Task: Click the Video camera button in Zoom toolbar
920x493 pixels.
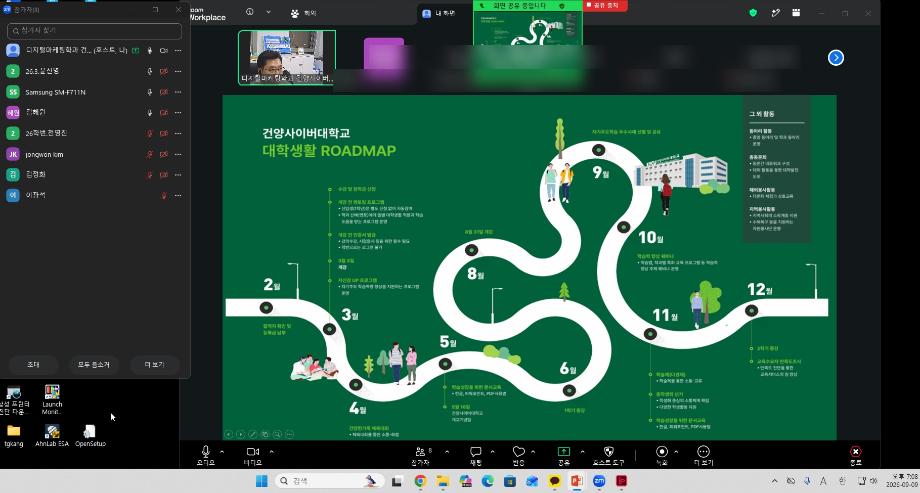Action: pyautogui.click(x=253, y=455)
